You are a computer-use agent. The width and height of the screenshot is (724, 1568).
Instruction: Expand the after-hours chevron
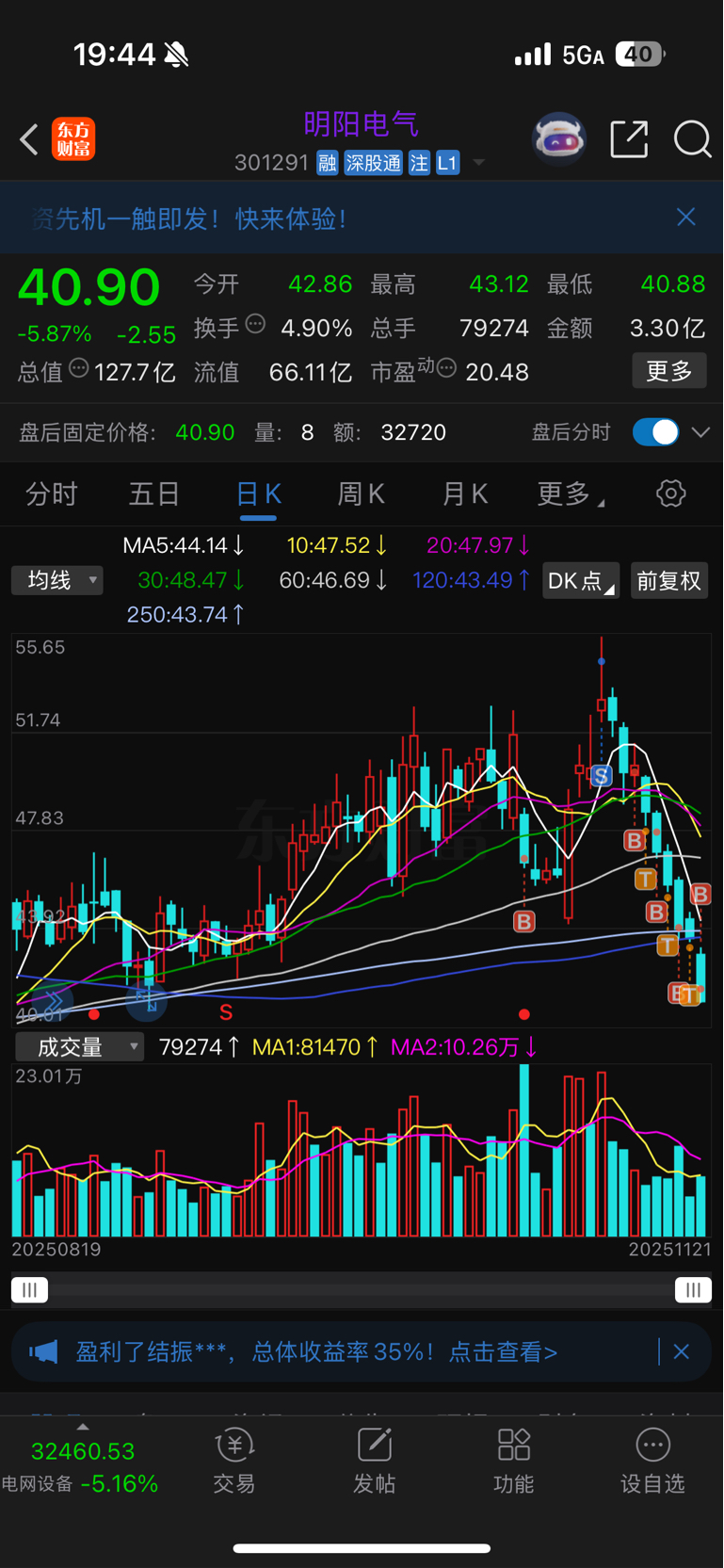pos(700,432)
